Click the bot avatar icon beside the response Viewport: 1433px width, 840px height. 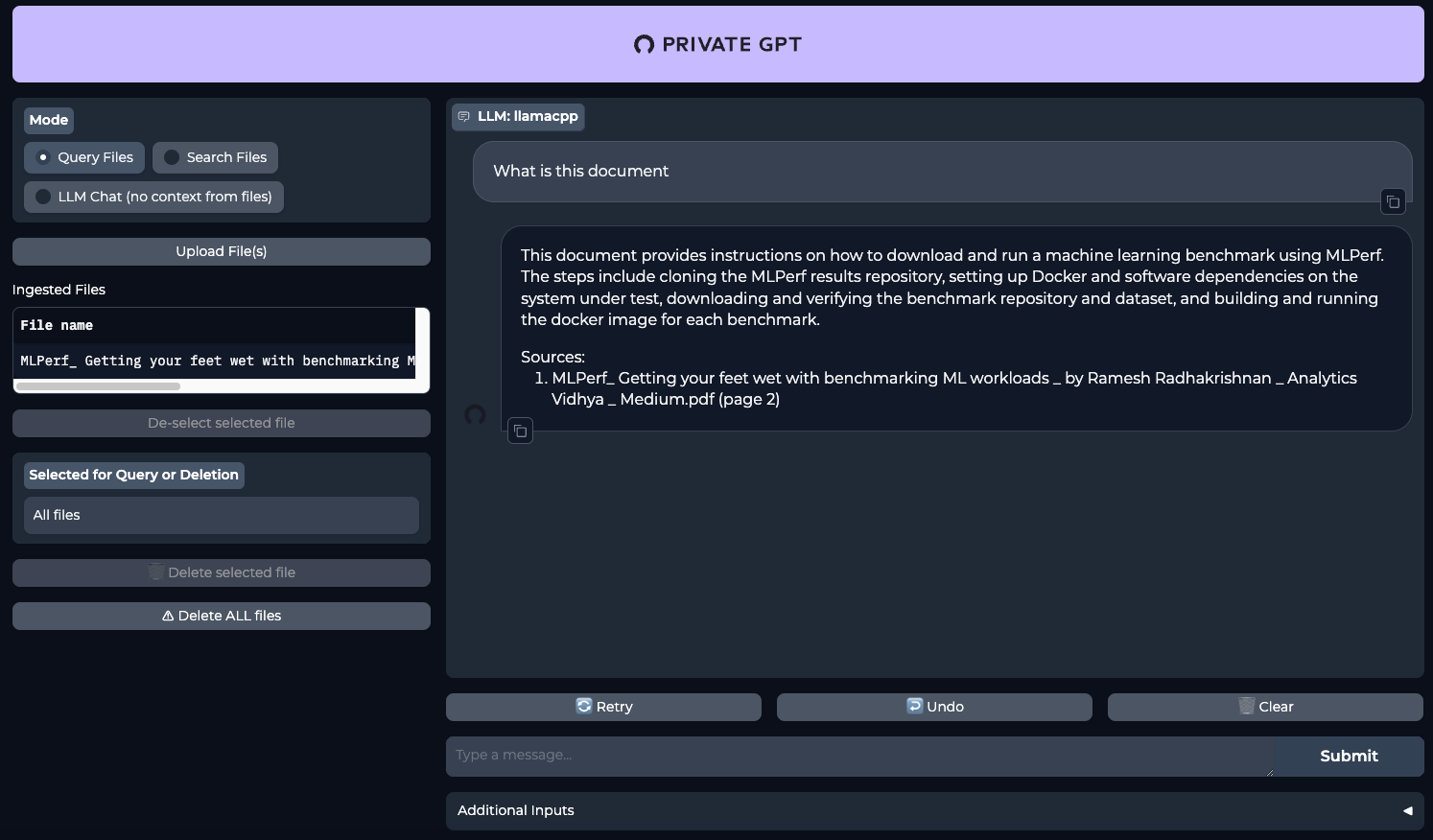(475, 415)
